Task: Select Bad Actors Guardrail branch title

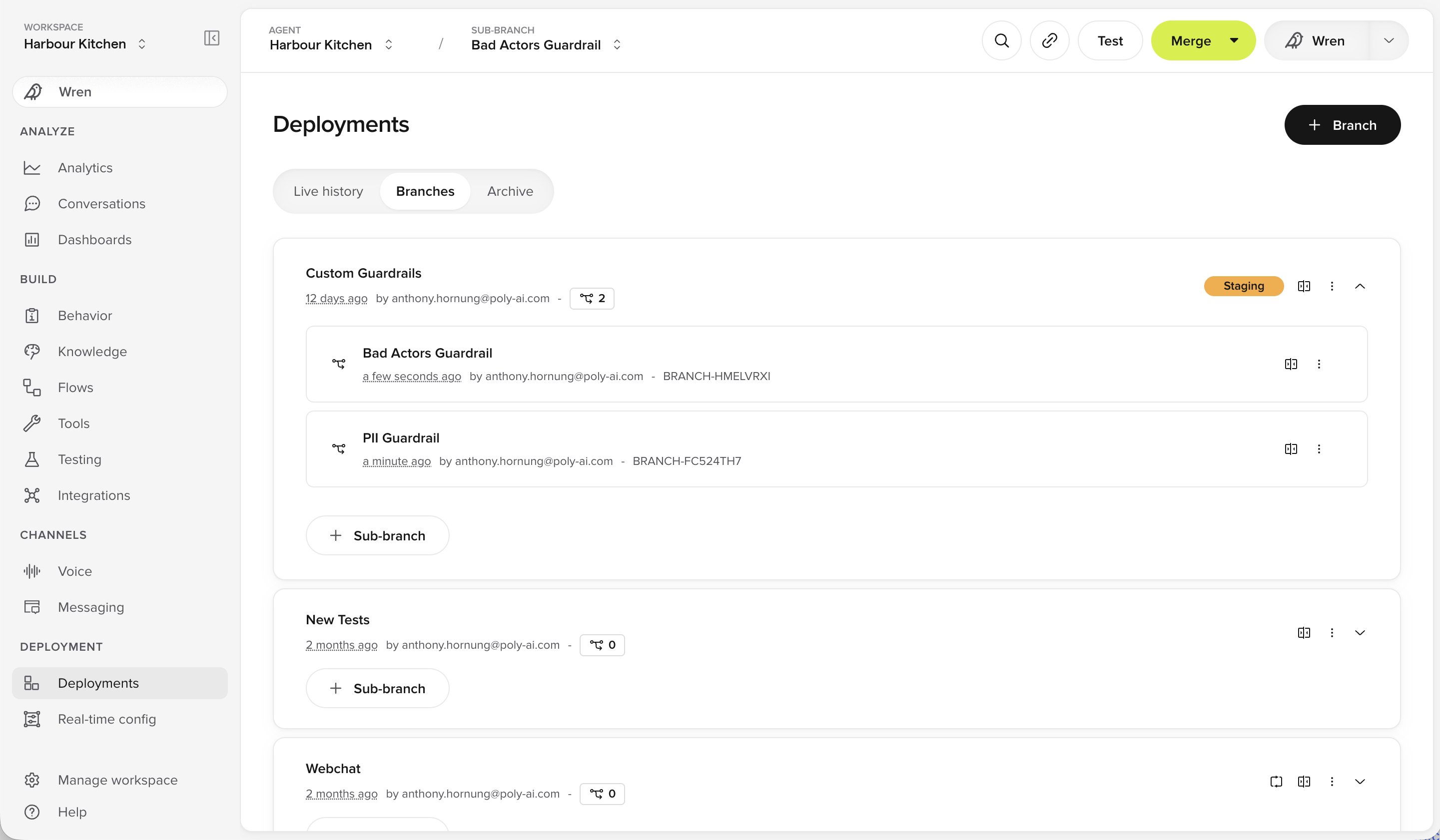Action: click(x=427, y=354)
